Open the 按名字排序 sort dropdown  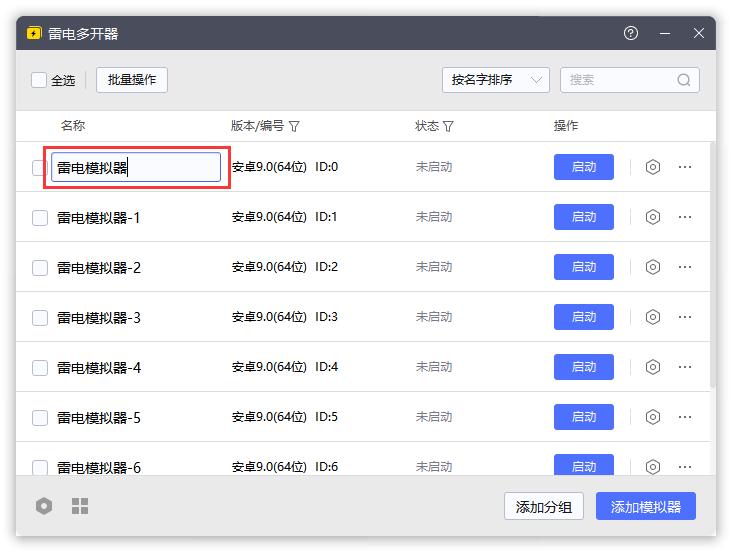click(x=496, y=80)
